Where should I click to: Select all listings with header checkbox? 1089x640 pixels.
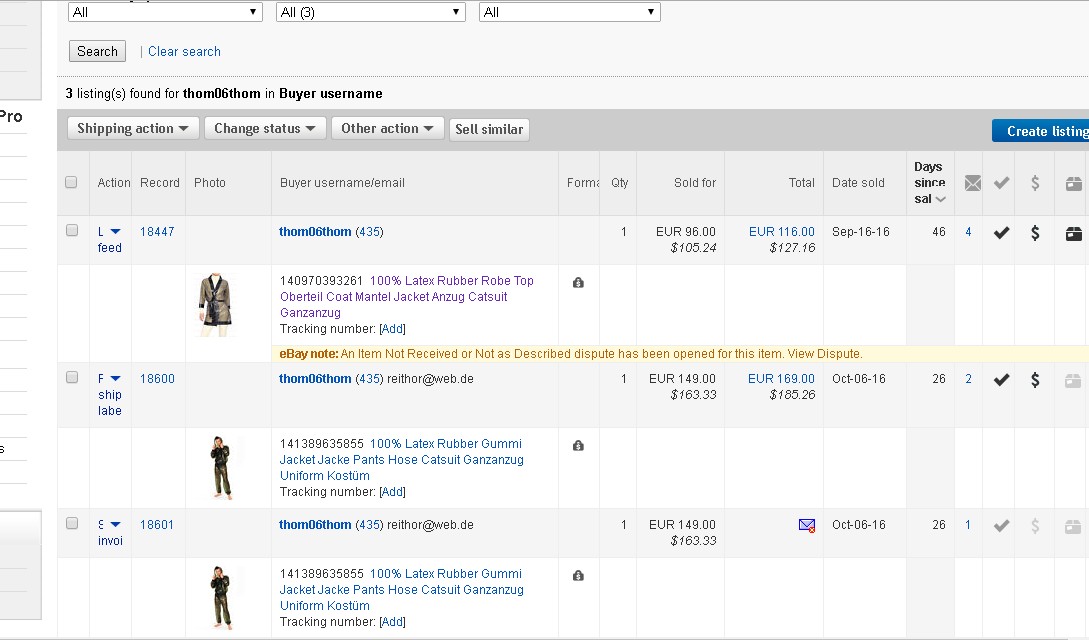71,182
